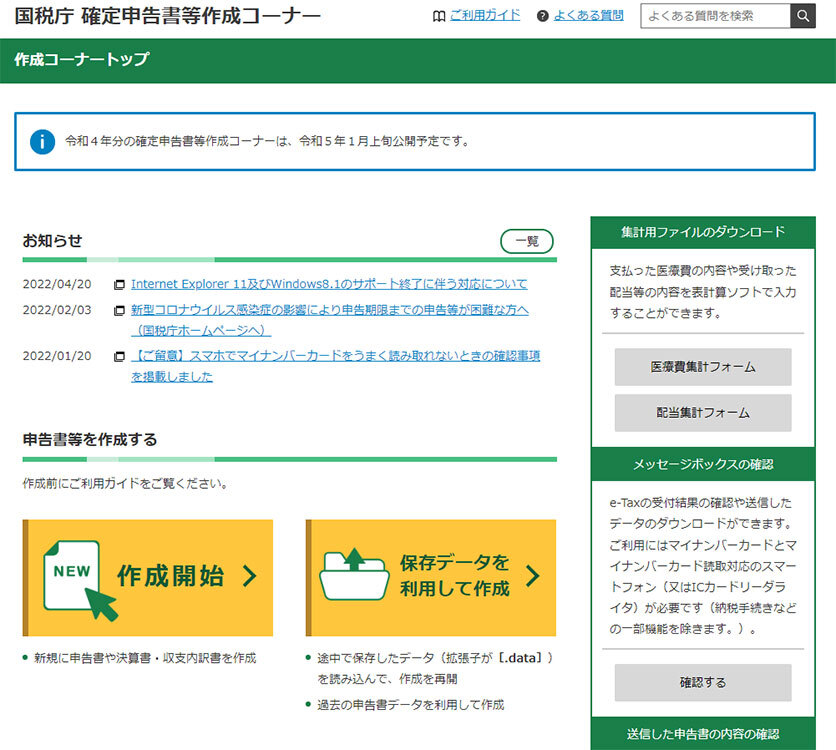Open the マイナンバーカード reading notice link
836x750 pixels.
coord(336,356)
